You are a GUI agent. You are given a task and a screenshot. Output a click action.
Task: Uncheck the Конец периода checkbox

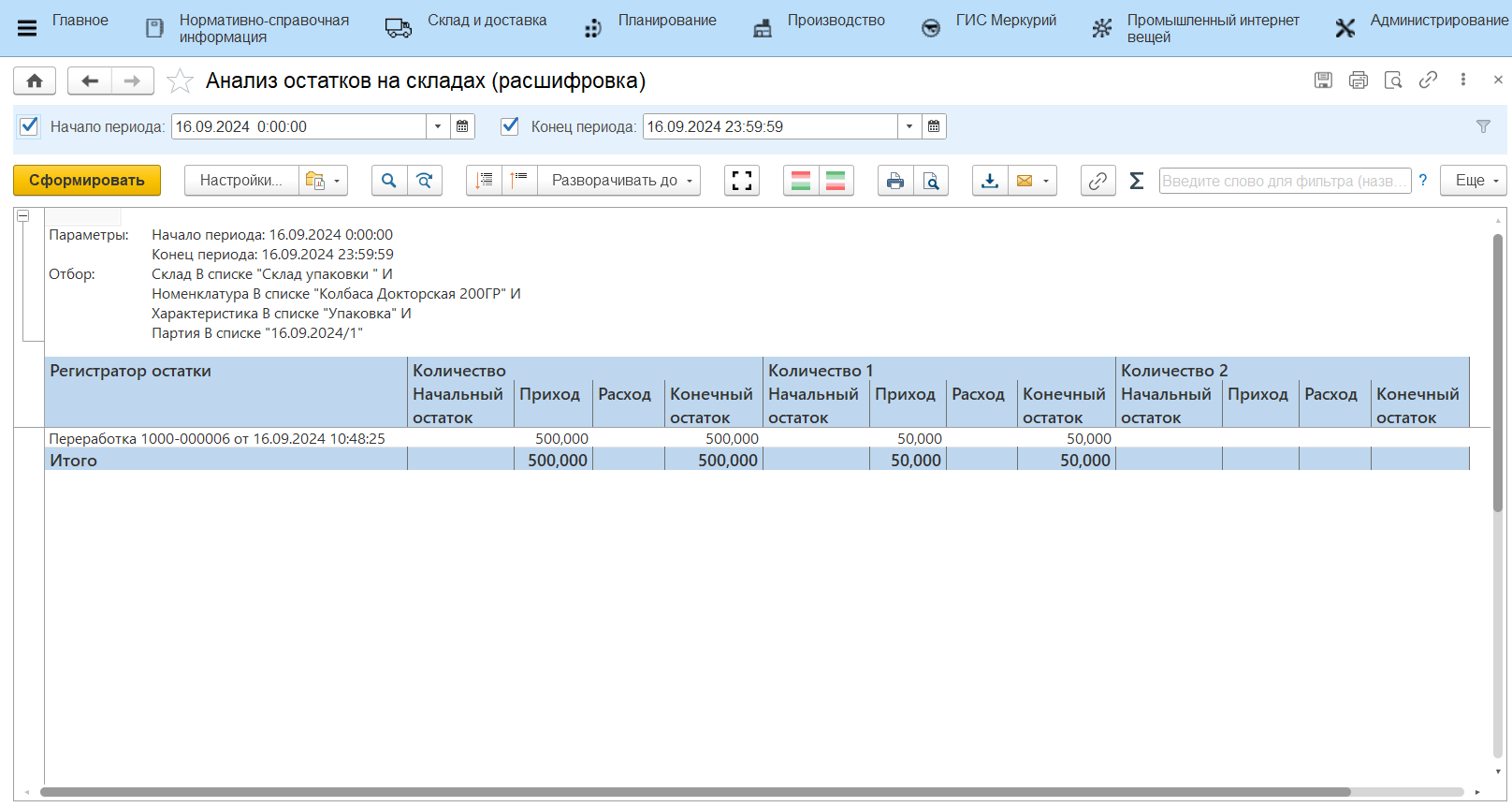(510, 126)
